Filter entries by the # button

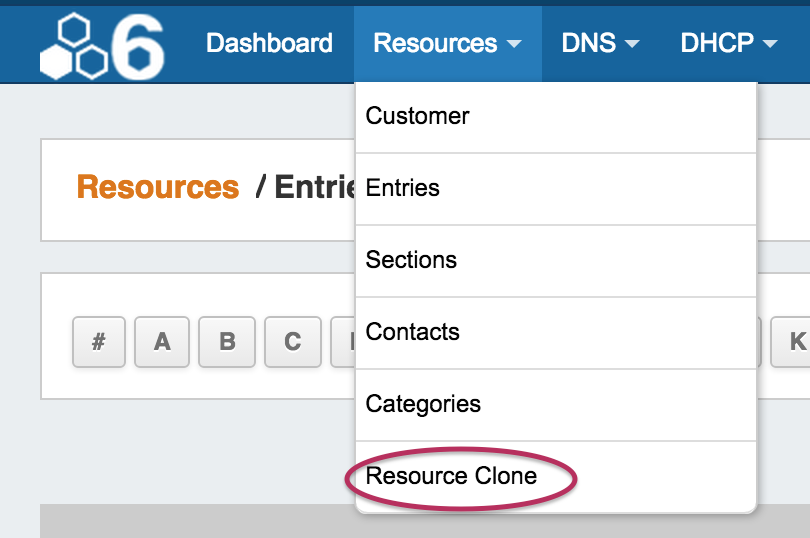click(99, 342)
